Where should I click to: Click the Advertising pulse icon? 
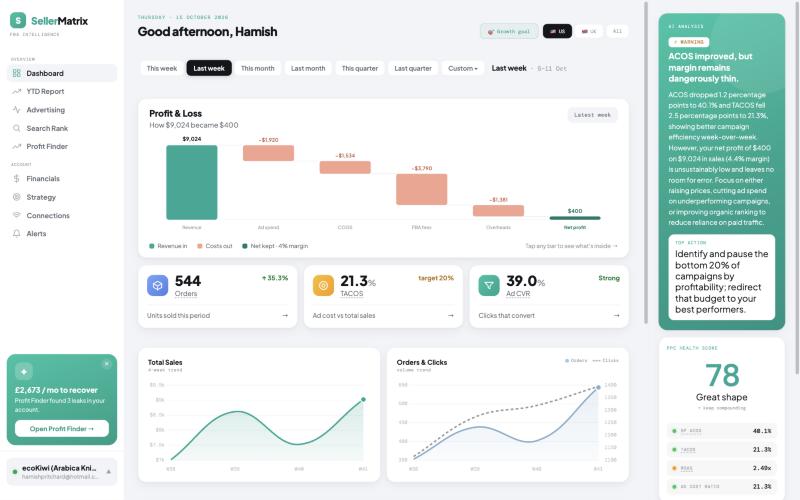(16, 110)
